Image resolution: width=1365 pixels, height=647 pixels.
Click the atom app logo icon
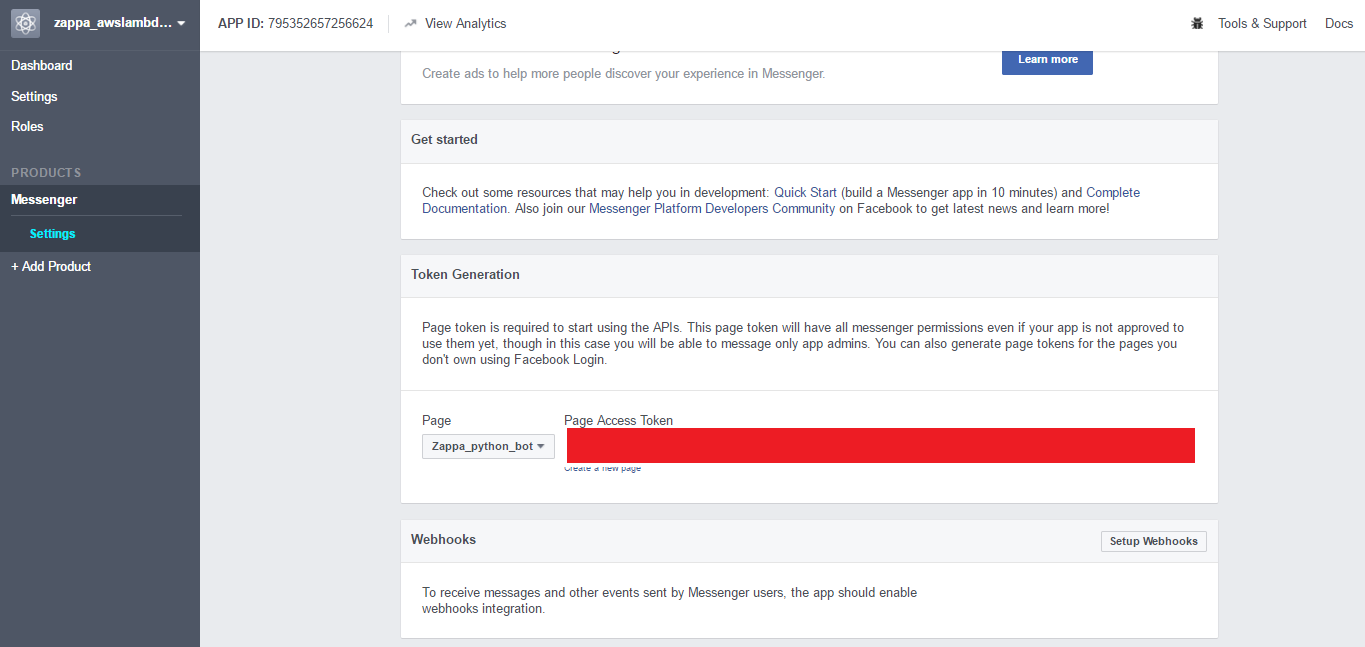click(x=25, y=23)
